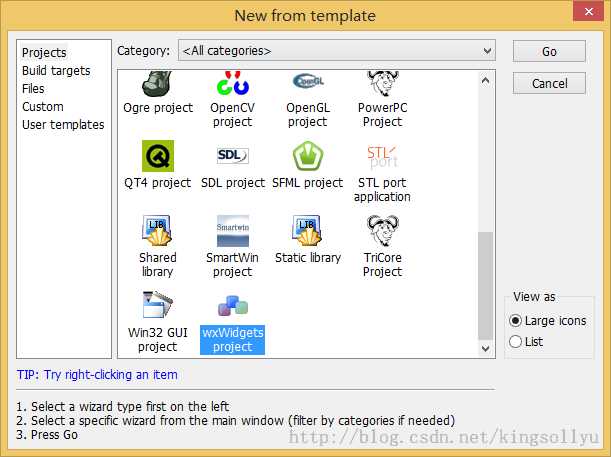Click the Cancel button
The height and width of the screenshot is (457, 611).
[x=549, y=83]
